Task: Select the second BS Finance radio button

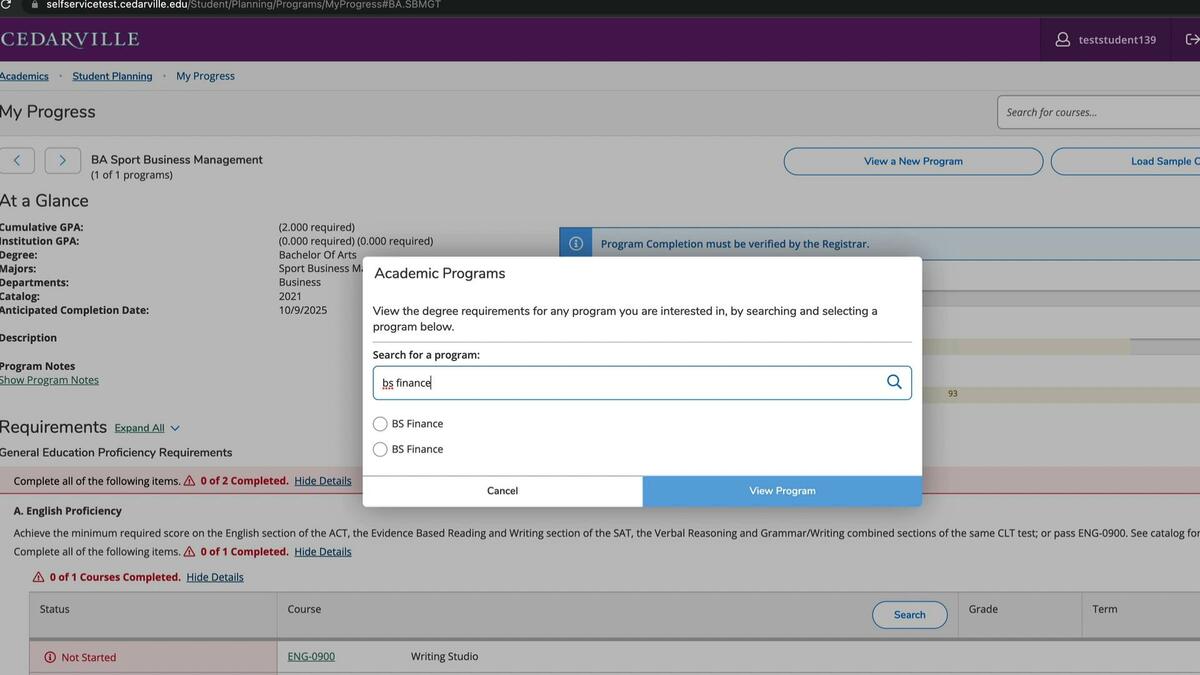Action: pos(380,450)
